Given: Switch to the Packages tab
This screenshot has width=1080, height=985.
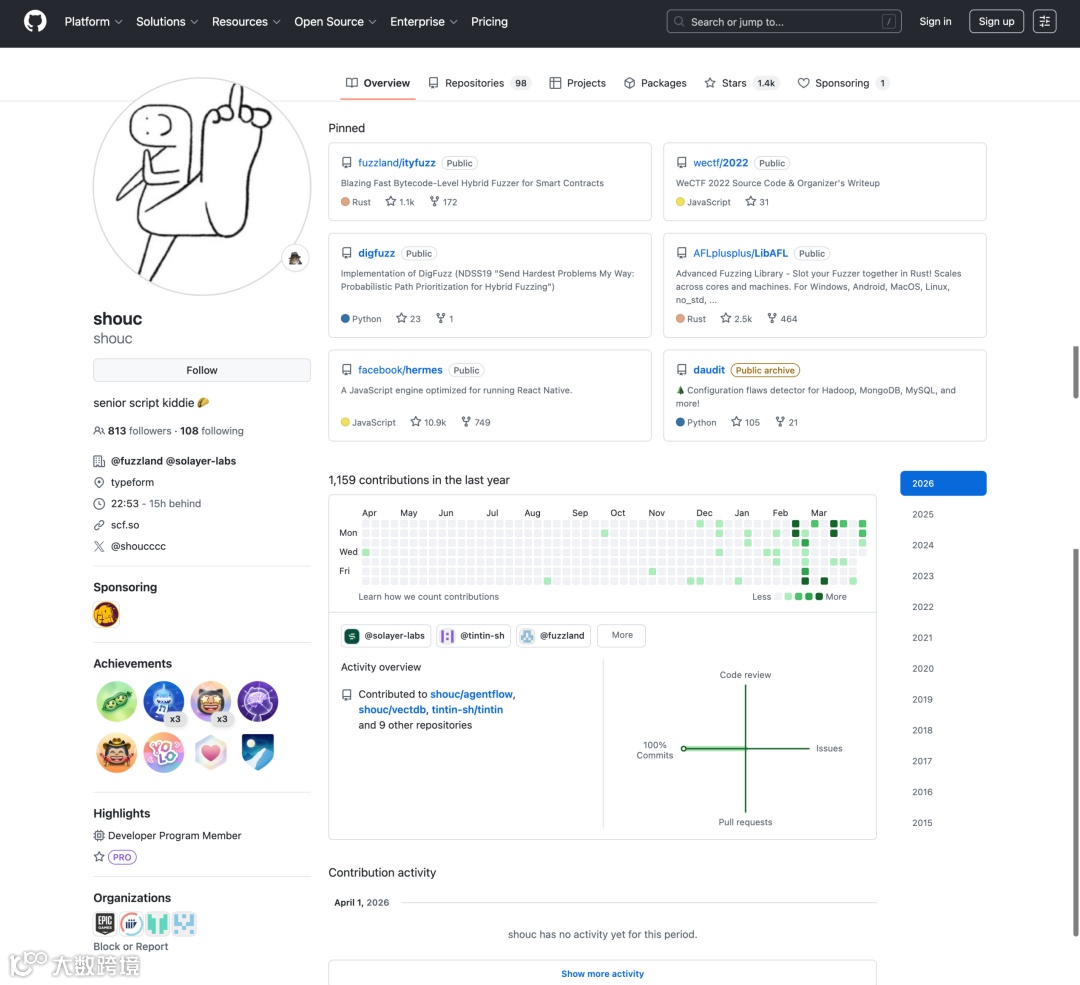Looking at the screenshot, I should click(x=655, y=83).
